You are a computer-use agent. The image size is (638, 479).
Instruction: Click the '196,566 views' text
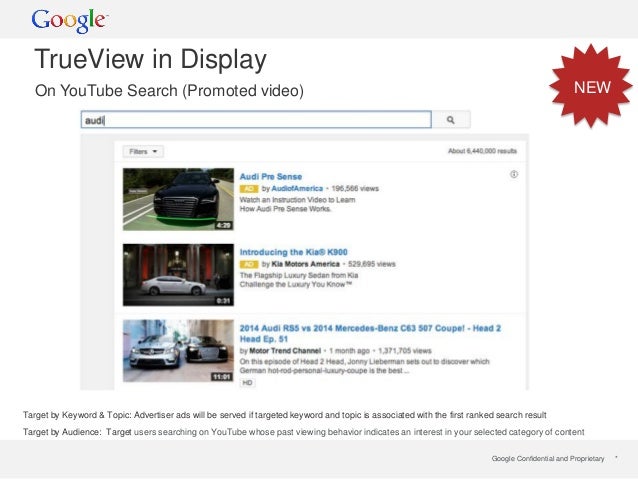(355, 188)
